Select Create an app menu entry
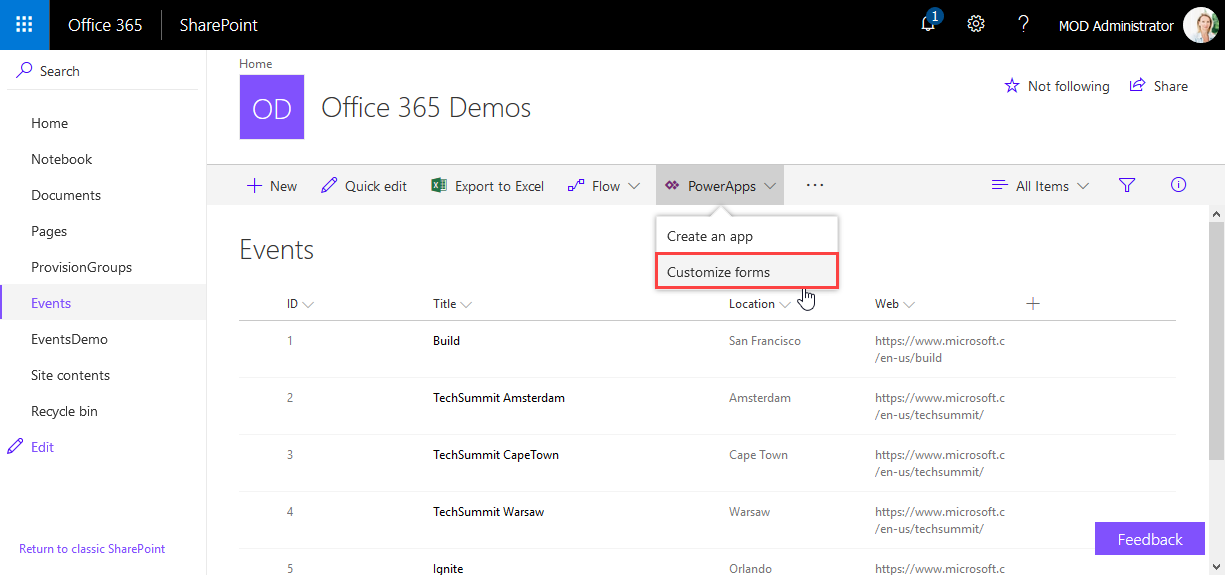The image size is (1225, 575). pos(747,236)
